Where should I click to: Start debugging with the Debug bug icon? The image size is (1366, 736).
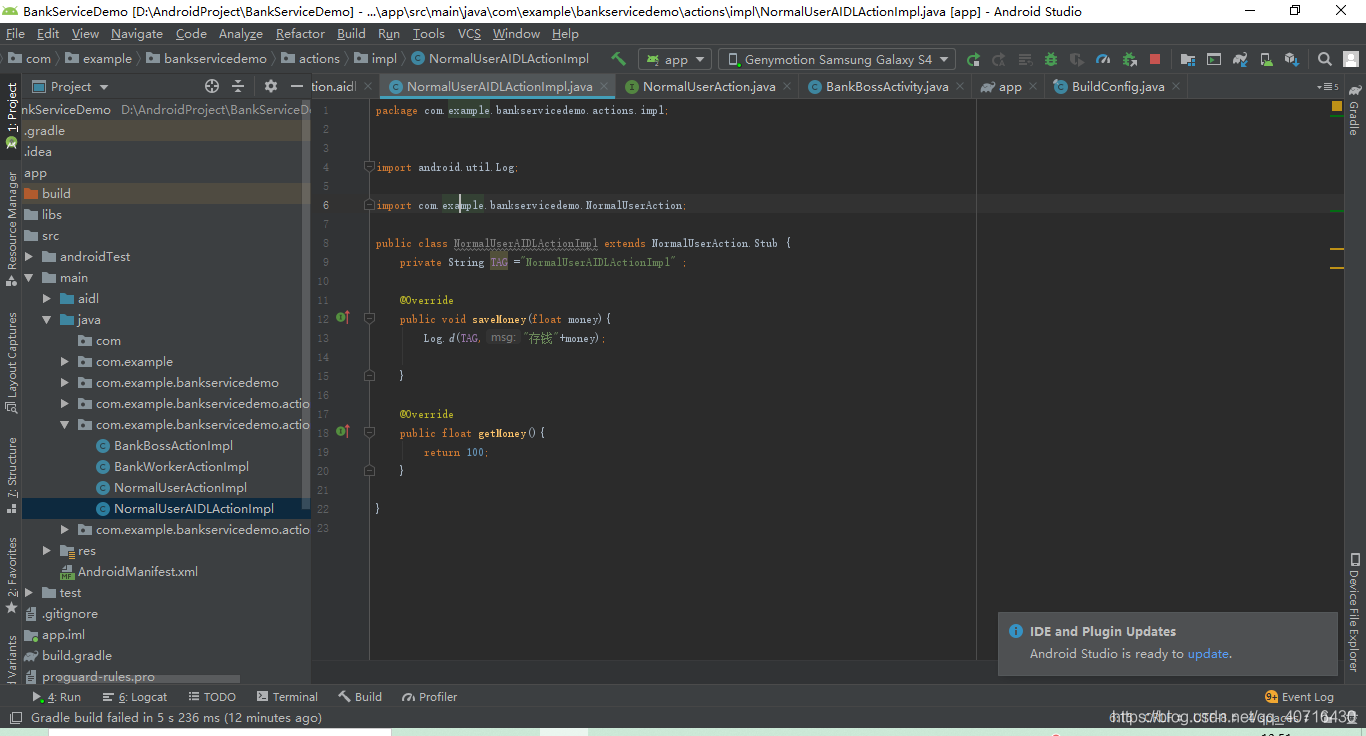click(x=1050, y=59)
